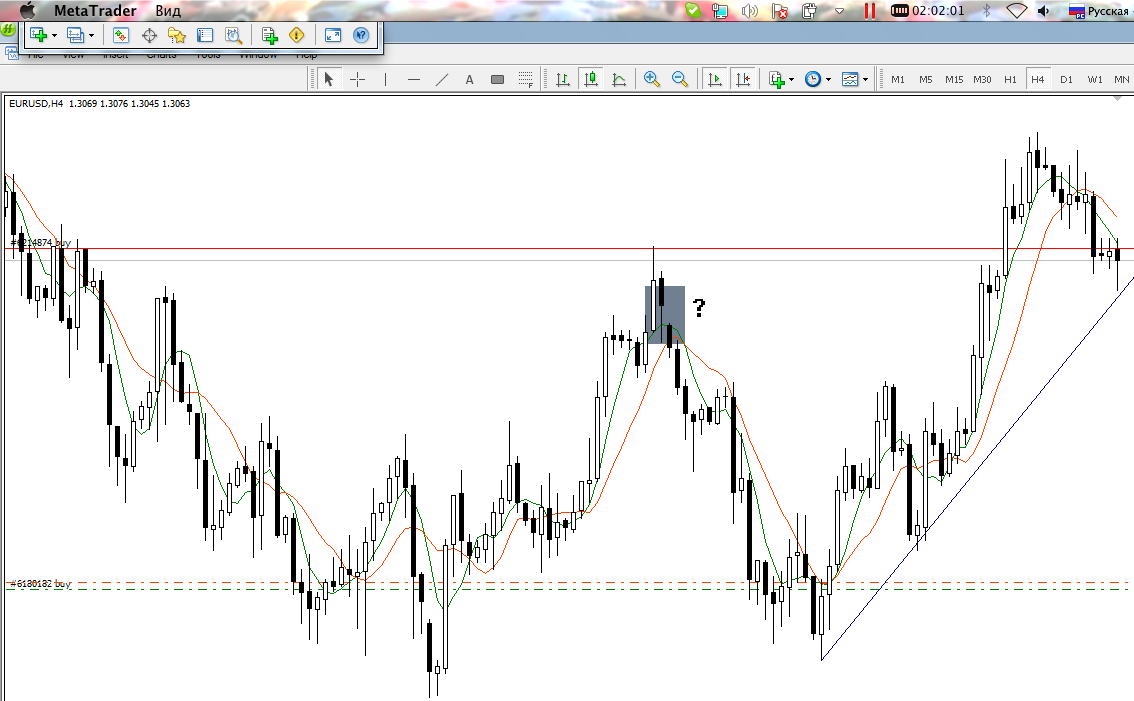Expand the New Chart dropdown arrow
Image resolution: width=1134 pixels, height=701 pixels.
point(54,35)
